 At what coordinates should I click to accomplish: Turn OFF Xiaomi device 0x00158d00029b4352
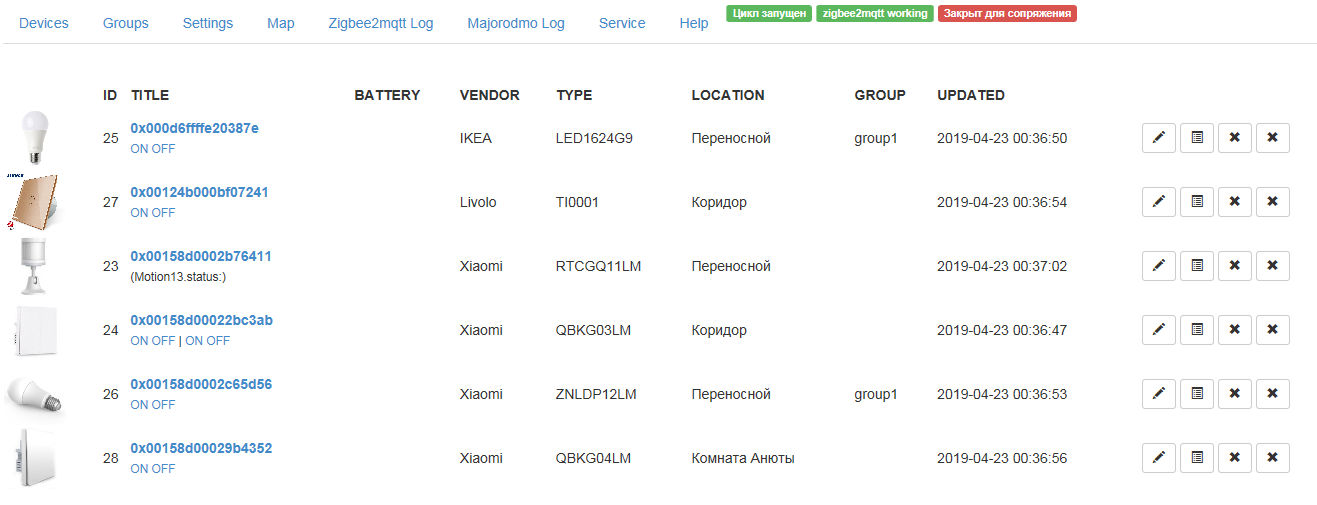click(x=164, y=469)
